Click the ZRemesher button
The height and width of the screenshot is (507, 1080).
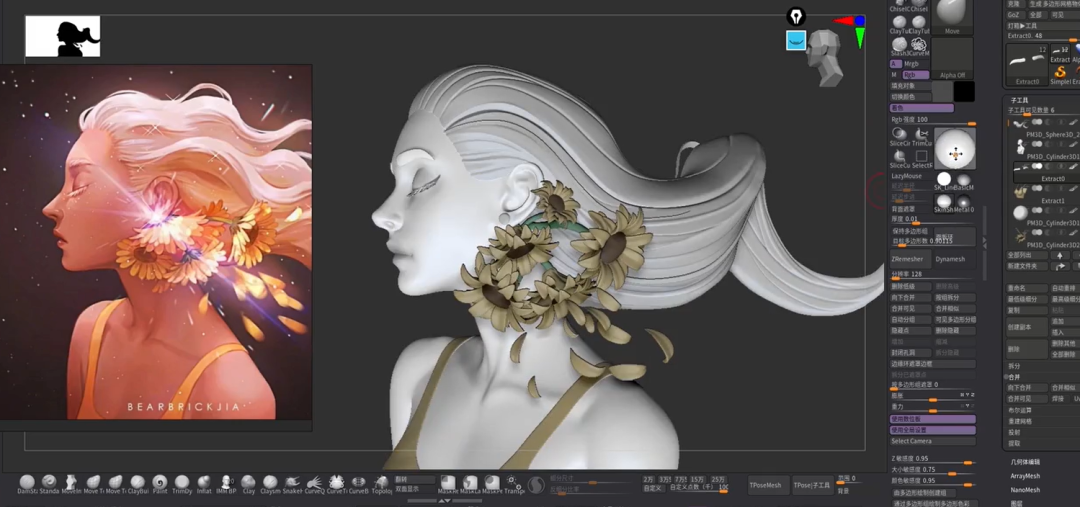coord(909,259)
